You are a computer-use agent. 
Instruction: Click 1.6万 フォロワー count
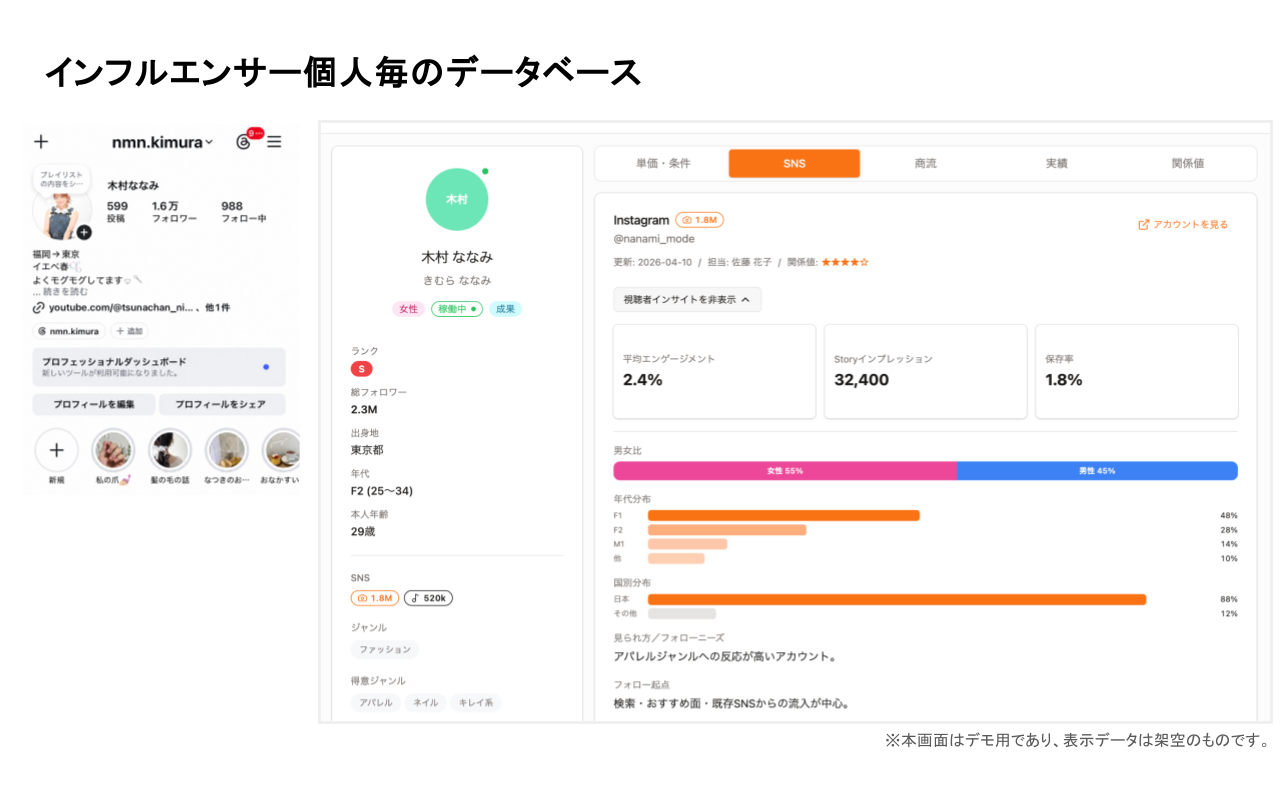tap(174, 212)
